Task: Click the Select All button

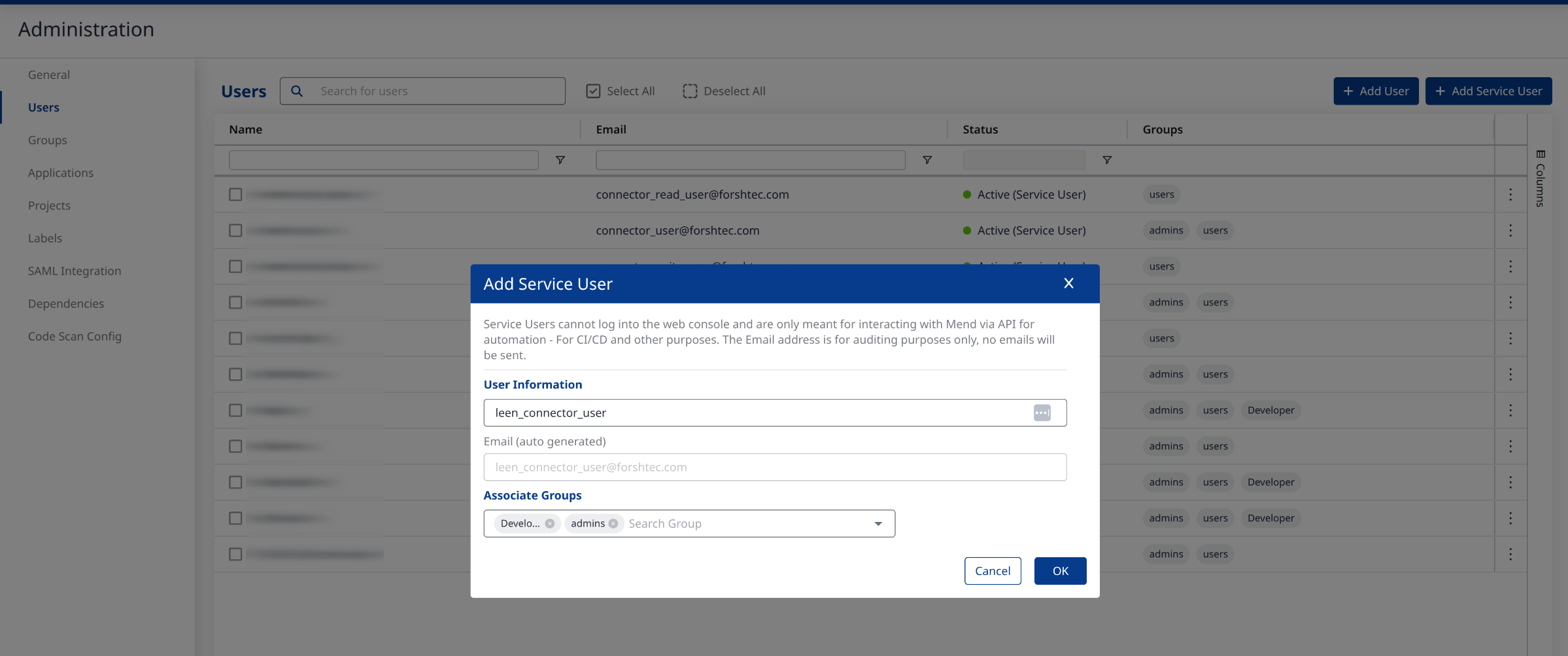Action: (x=621, y=91)
